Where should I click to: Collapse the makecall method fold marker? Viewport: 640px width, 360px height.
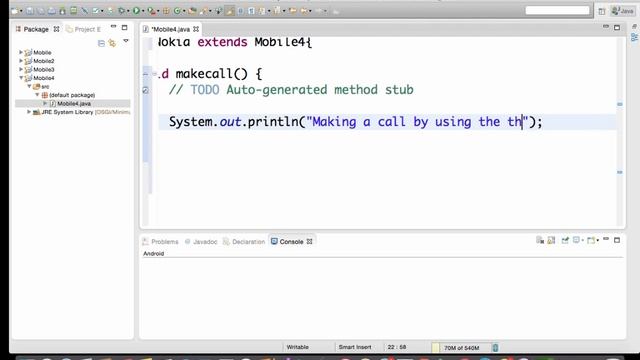click(154, 74)
